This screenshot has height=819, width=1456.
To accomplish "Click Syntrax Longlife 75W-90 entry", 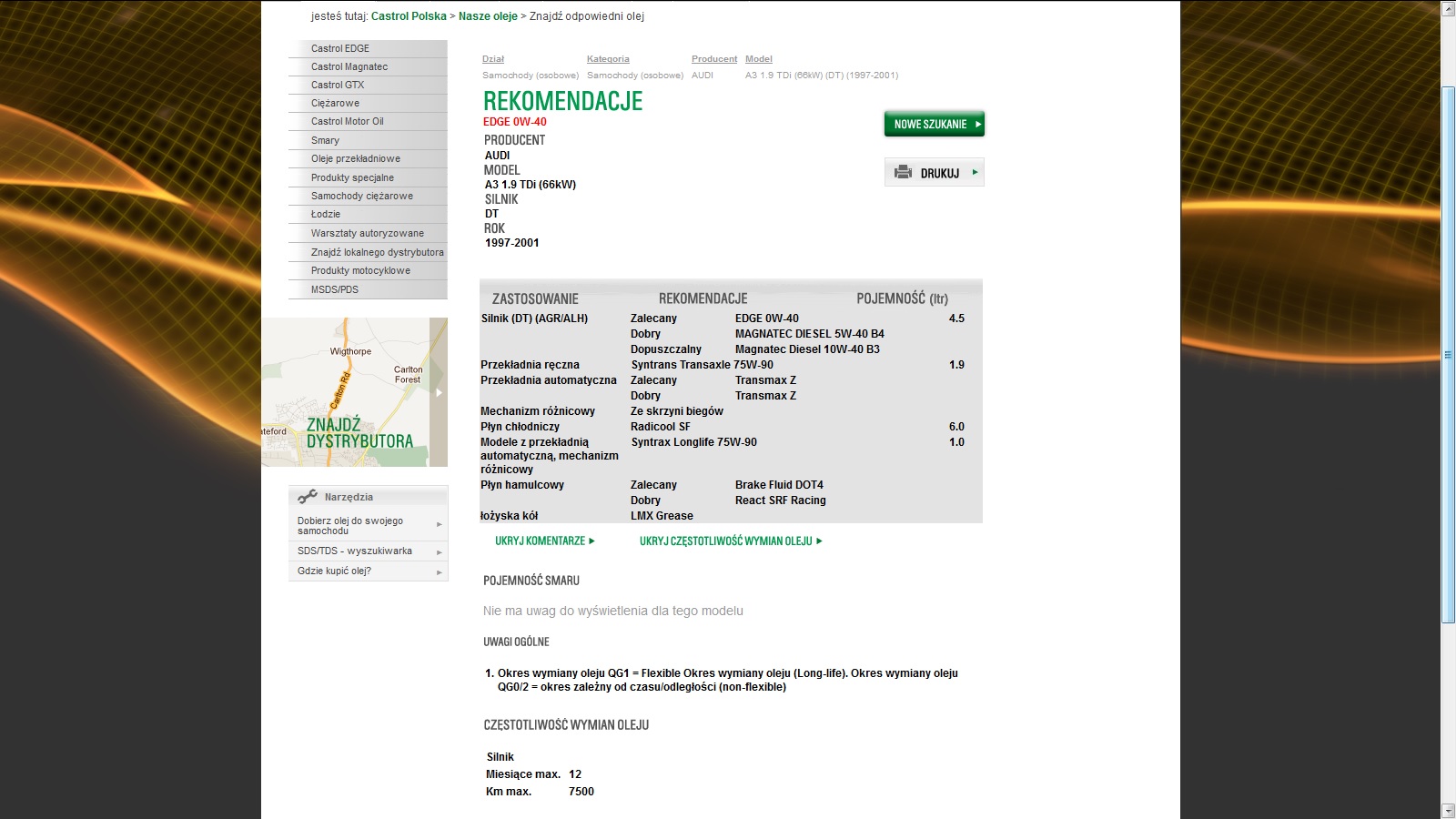I will [694, 442].
